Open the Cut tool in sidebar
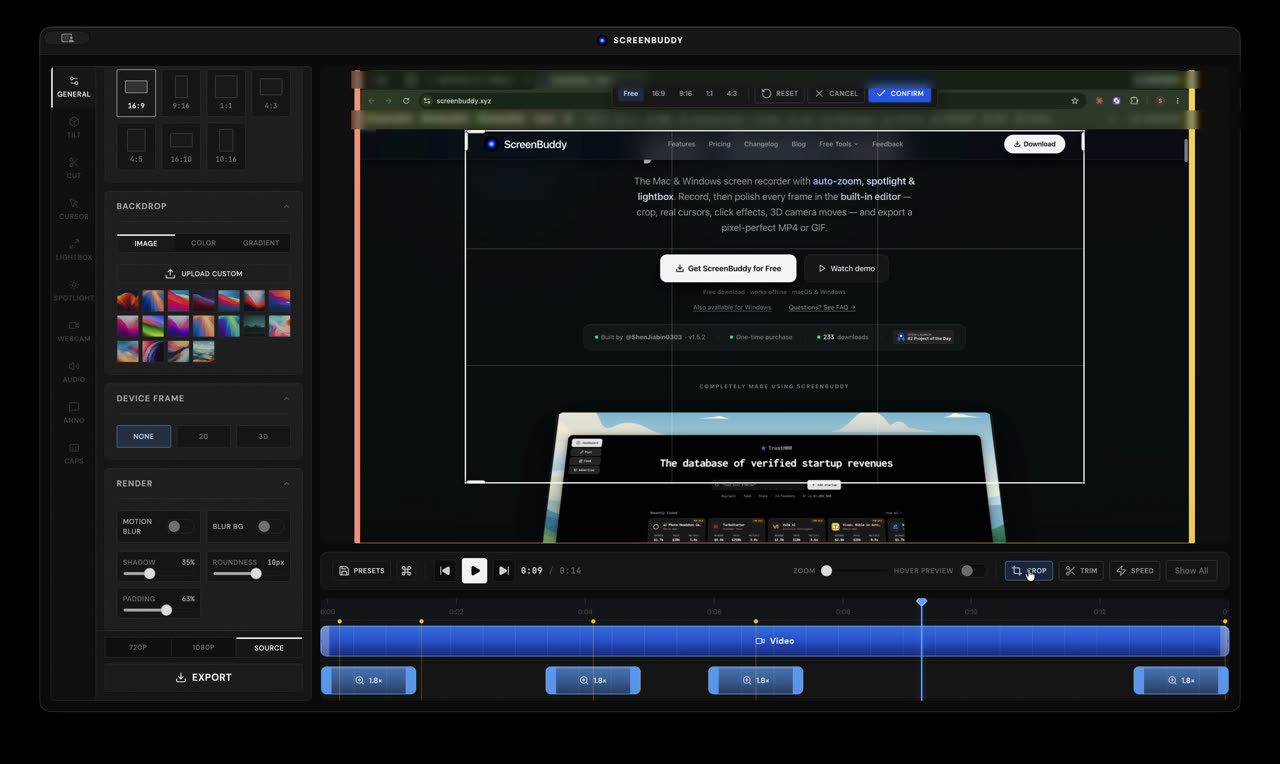1280x764 pixels. [73, 169]
